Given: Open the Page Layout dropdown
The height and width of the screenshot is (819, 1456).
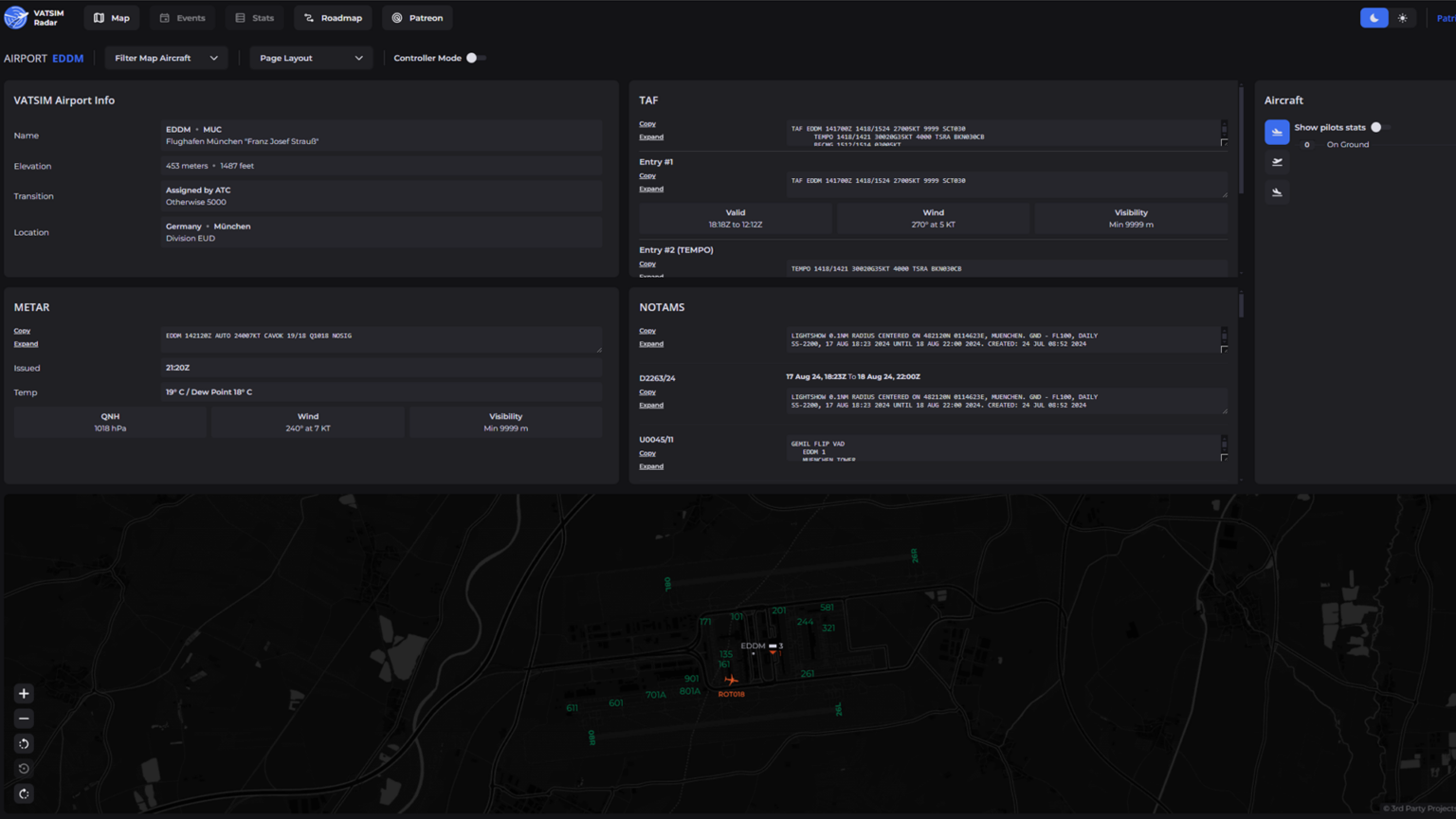Looking at the screenshot, I should 311,58.
